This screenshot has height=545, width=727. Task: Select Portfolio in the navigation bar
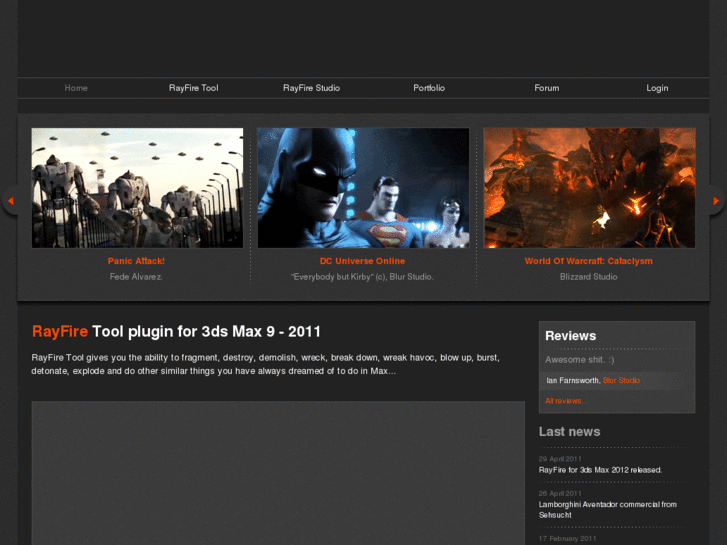click(429, 88)
